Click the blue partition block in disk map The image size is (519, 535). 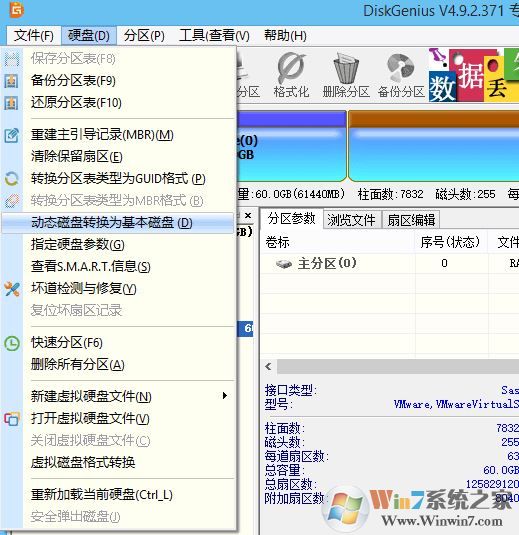point(292,146)
